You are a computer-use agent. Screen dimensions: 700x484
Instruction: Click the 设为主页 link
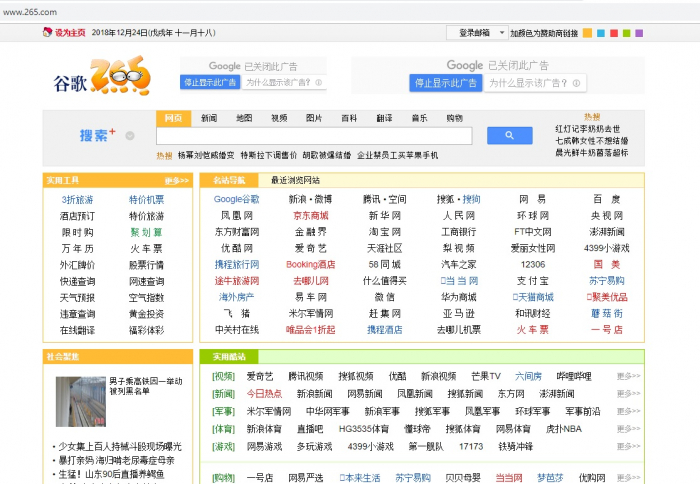click(x=70, y=33)
